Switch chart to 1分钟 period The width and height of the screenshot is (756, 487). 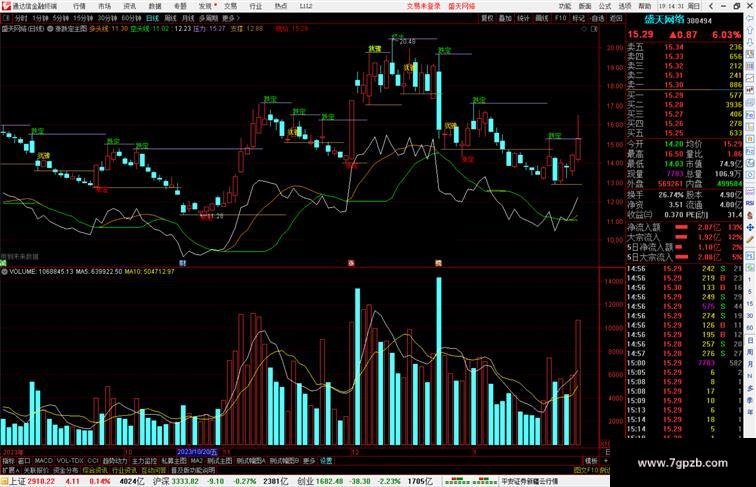tap(40, 18)
